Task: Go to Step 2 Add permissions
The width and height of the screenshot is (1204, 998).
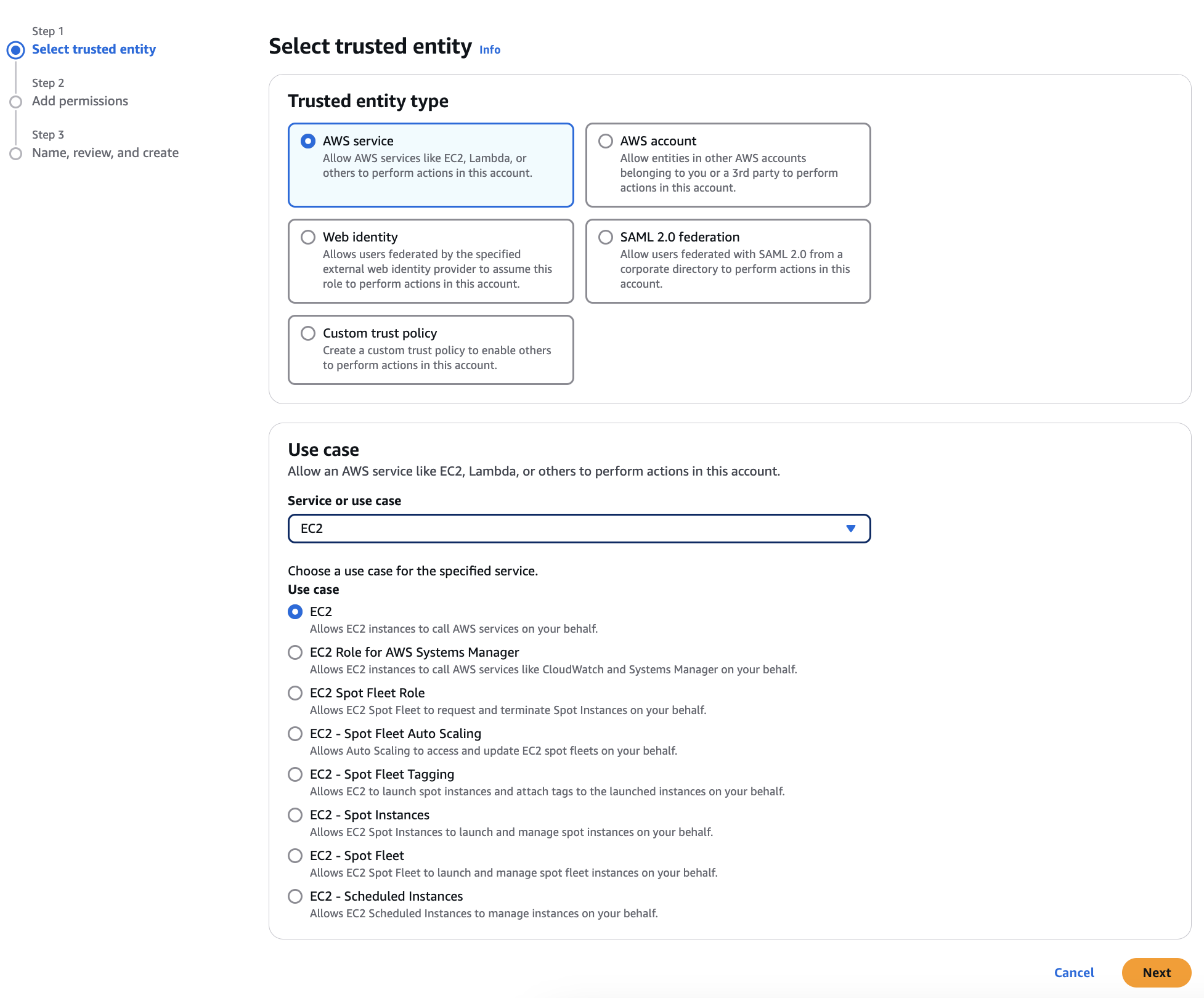Action: [x=80, y=101]
